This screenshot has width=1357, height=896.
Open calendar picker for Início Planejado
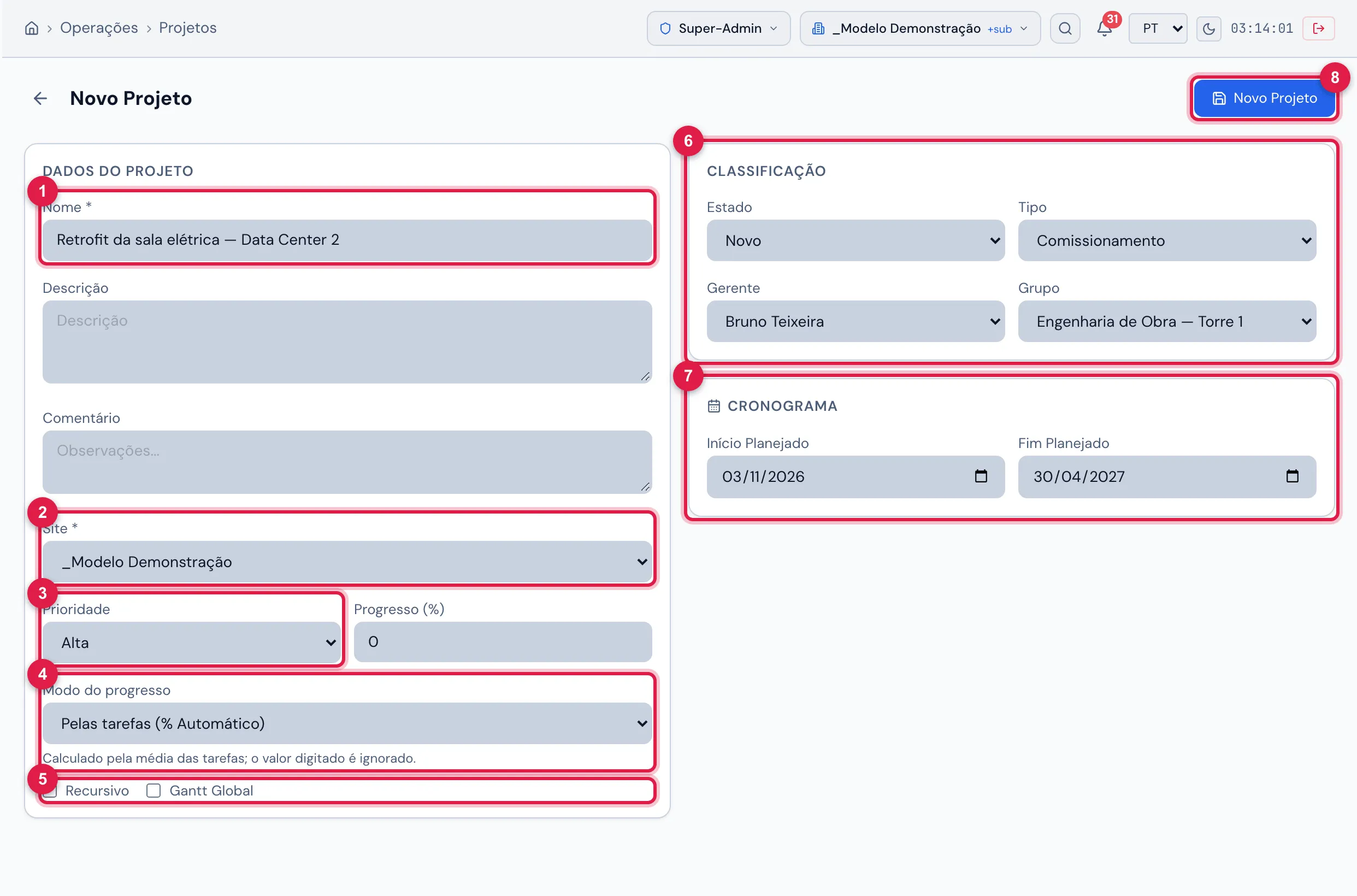click(981, 476)
